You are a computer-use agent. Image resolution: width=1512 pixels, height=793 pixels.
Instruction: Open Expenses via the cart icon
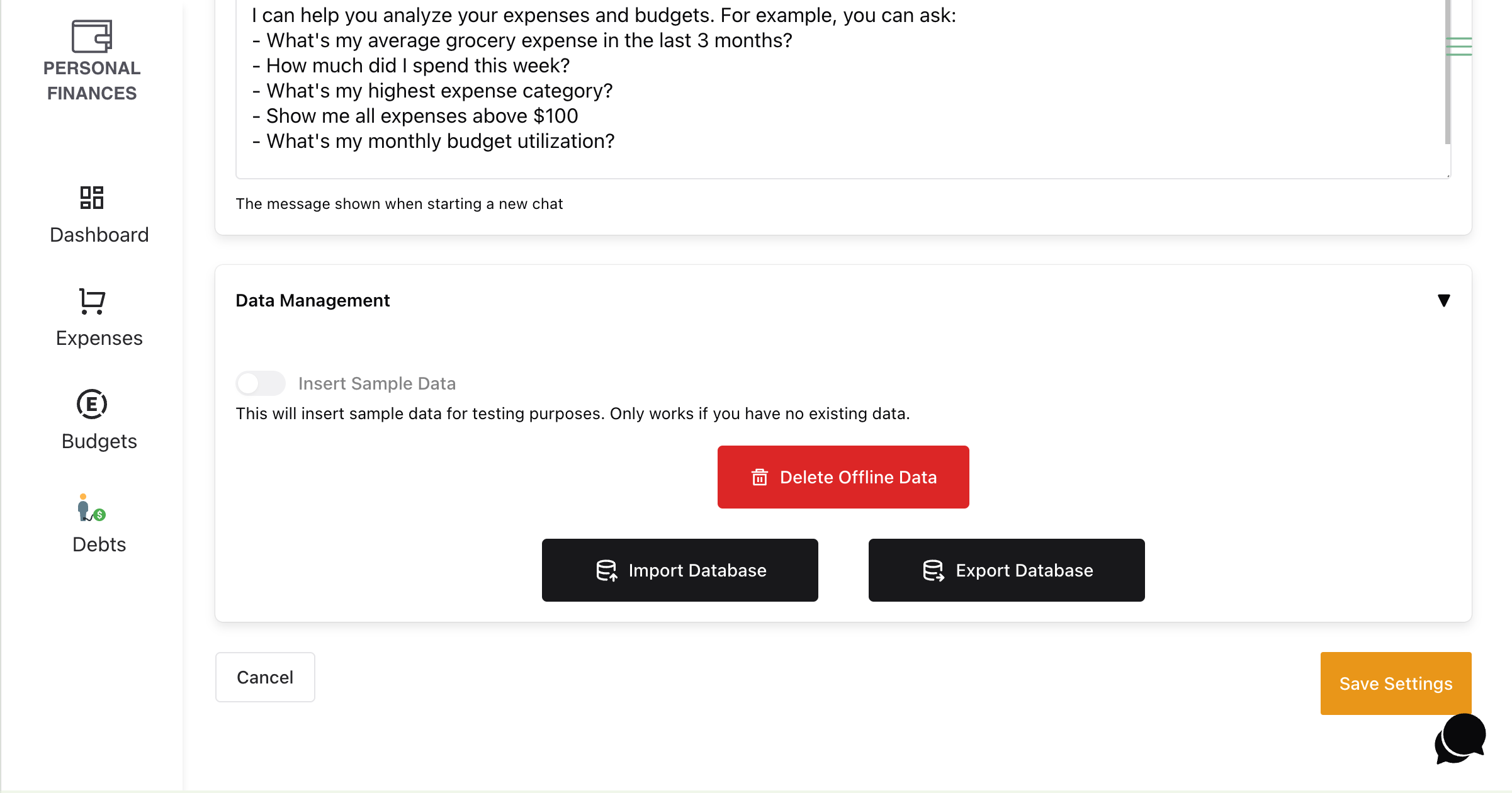click(92, 301)
